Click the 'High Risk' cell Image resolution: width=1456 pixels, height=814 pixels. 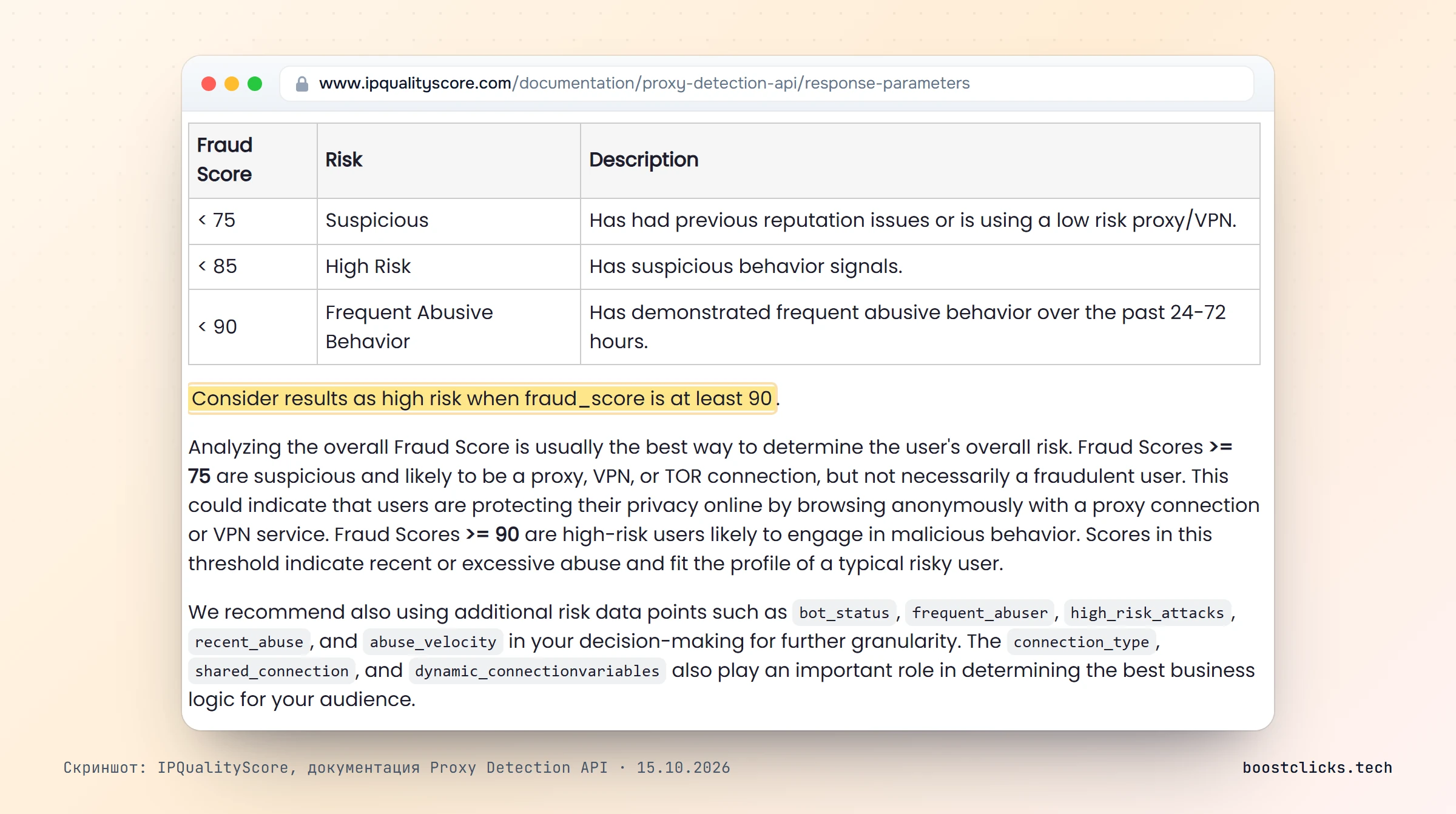pyautogui.click(x=448, y=267)
